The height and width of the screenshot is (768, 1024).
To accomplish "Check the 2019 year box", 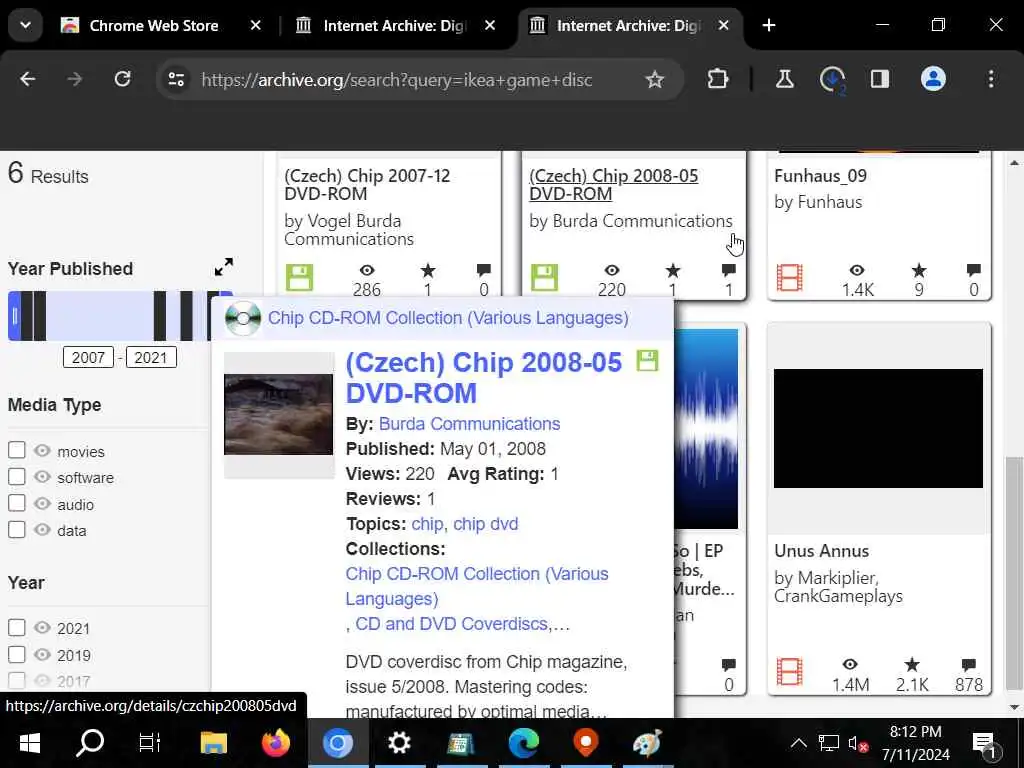I will pyautogui.click(x=17, y=654).
